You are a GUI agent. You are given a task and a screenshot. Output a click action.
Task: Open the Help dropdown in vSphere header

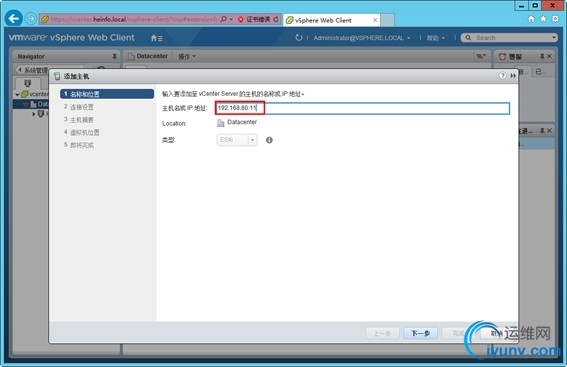point(435,38)
